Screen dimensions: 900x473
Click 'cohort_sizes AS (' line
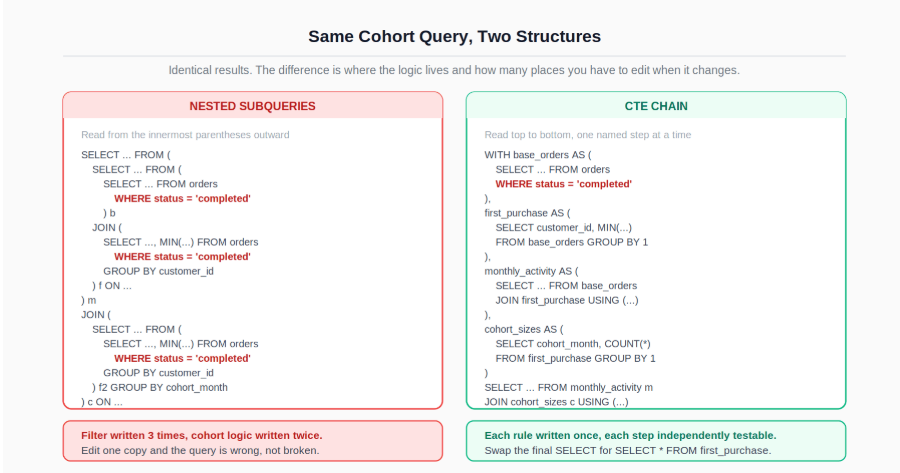pos(524,329)
